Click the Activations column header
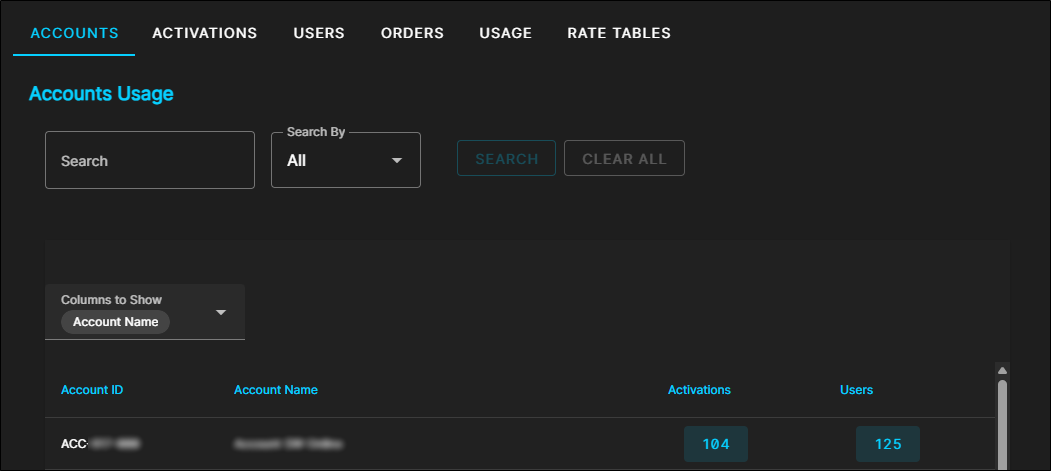Screen dimensions: 1051x471 (x=699, y=390)
